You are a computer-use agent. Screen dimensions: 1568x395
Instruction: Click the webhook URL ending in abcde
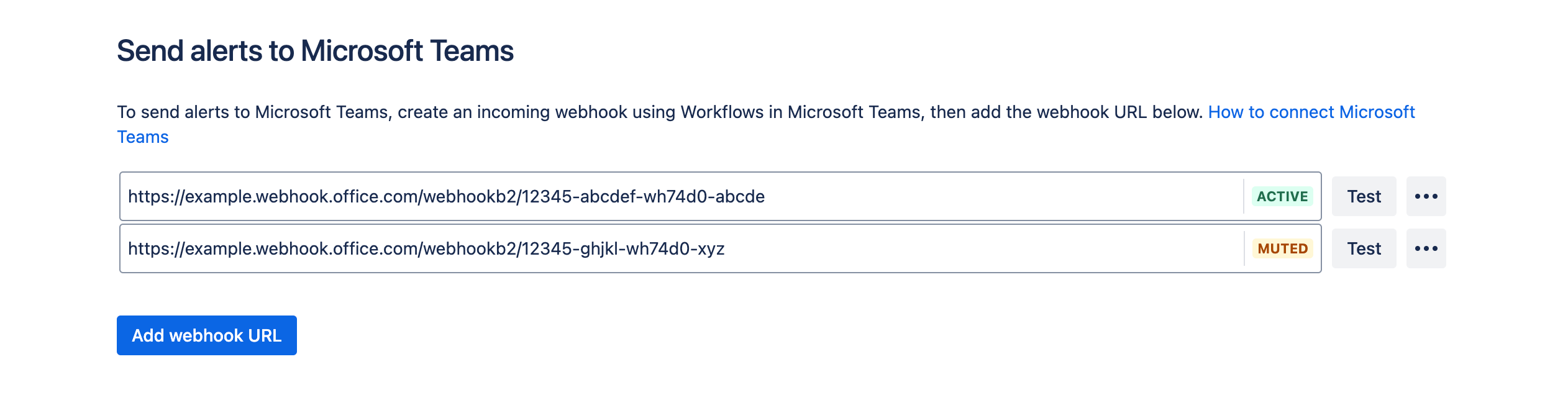pyautogui.click(x=447, y=196)
